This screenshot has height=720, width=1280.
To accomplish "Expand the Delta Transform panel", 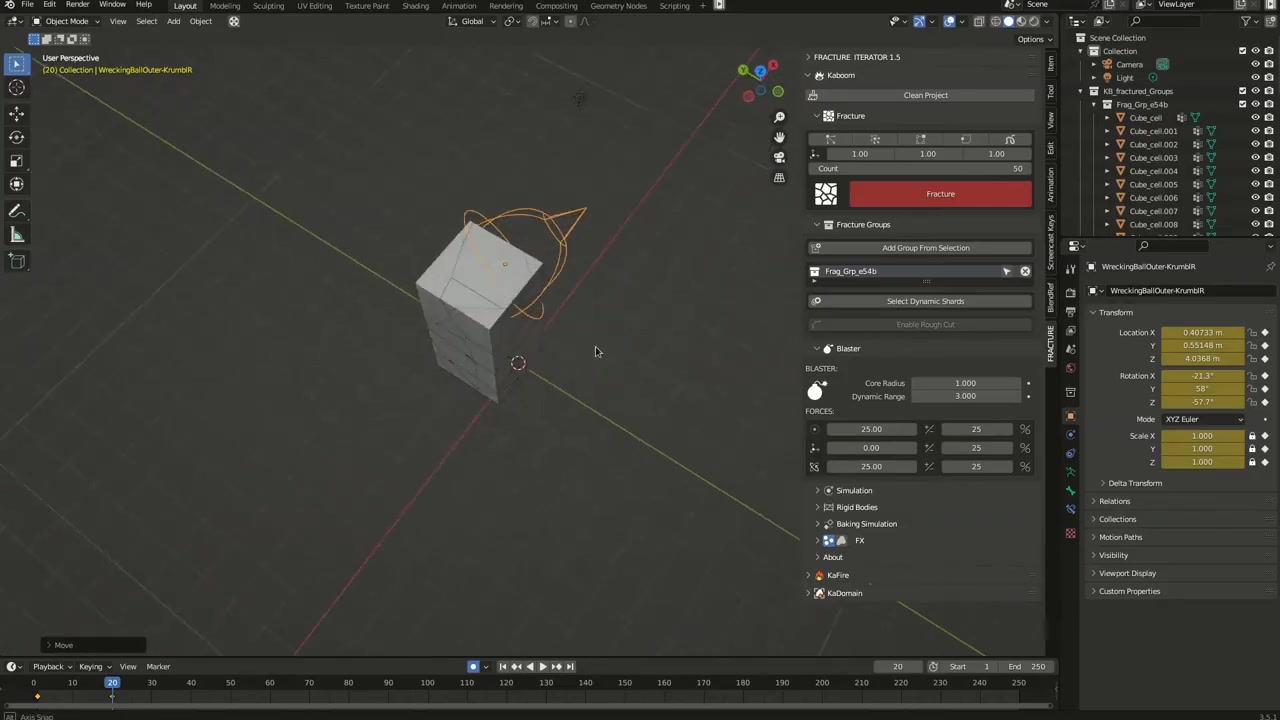I will click(1134, 483).
